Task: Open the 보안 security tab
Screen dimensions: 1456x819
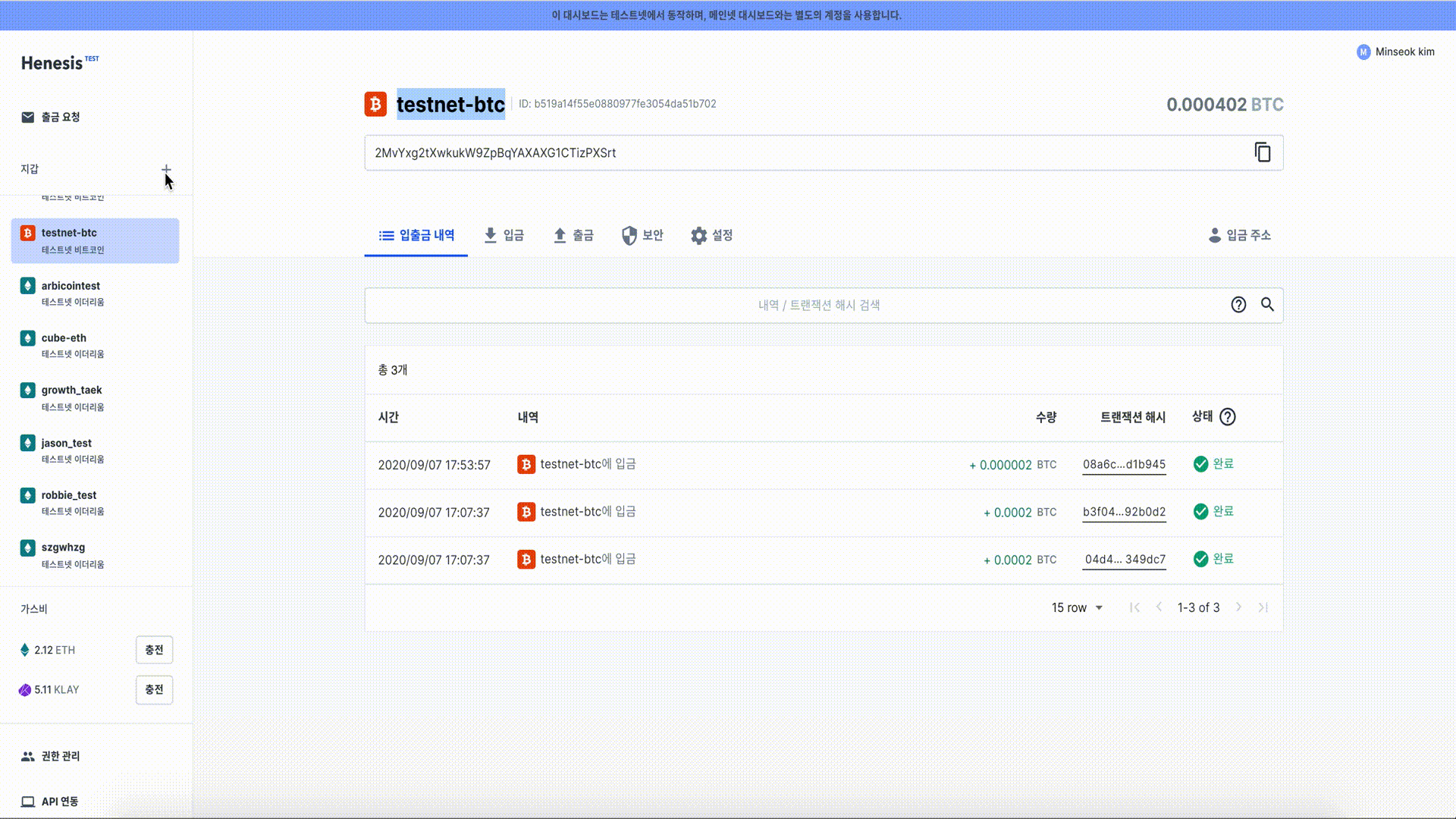Action: [642, 235]
